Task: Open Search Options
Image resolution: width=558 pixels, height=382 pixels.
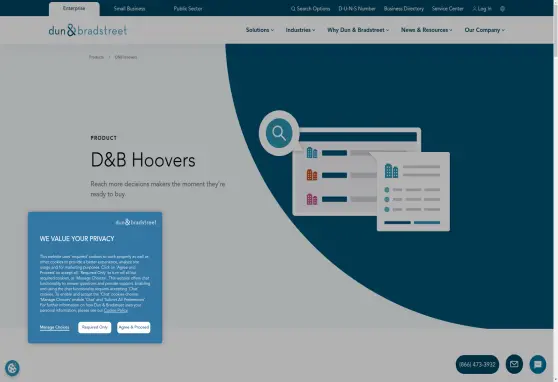Action: tap(311, 9)
